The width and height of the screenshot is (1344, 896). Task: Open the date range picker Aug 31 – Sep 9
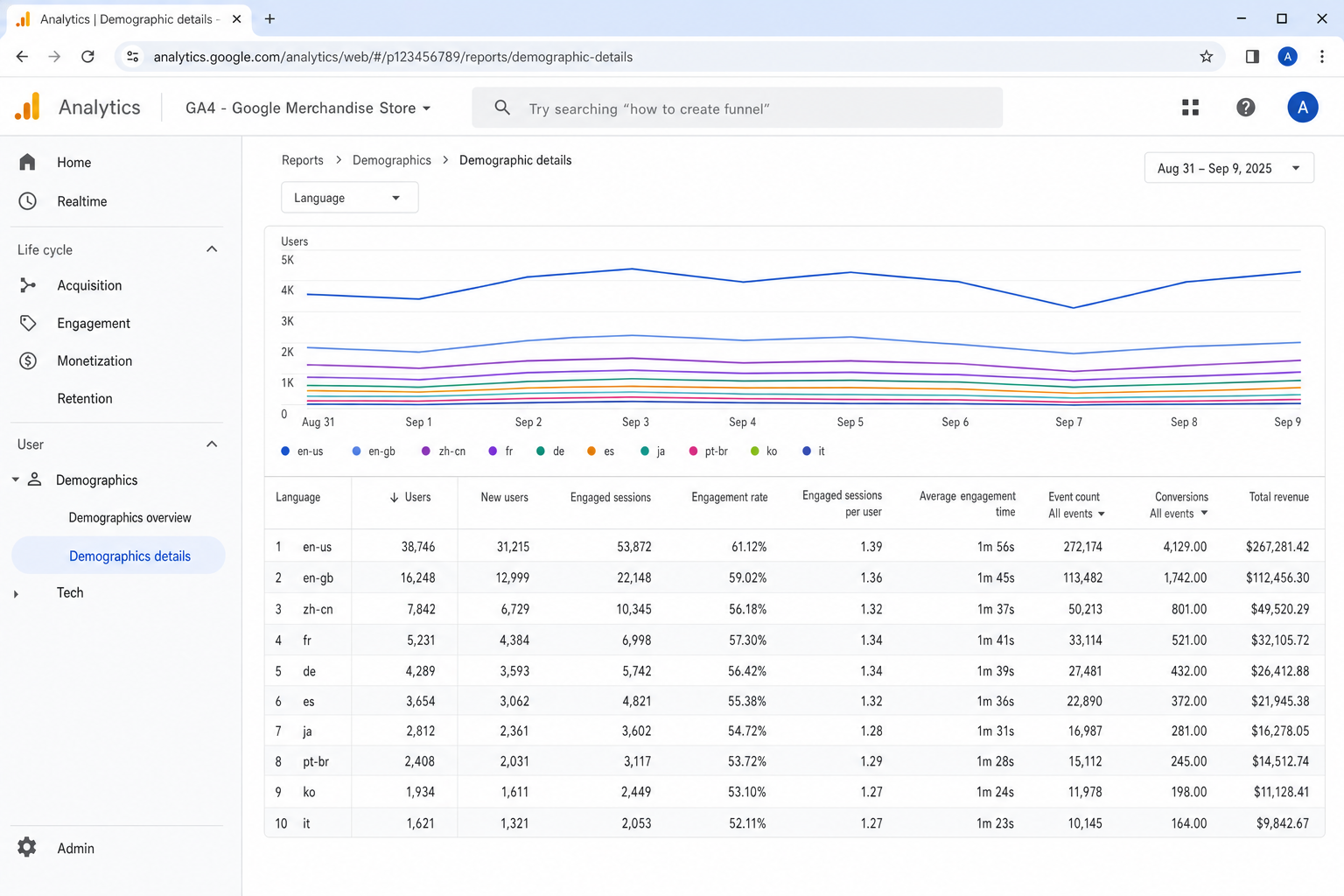(1228, 168)
